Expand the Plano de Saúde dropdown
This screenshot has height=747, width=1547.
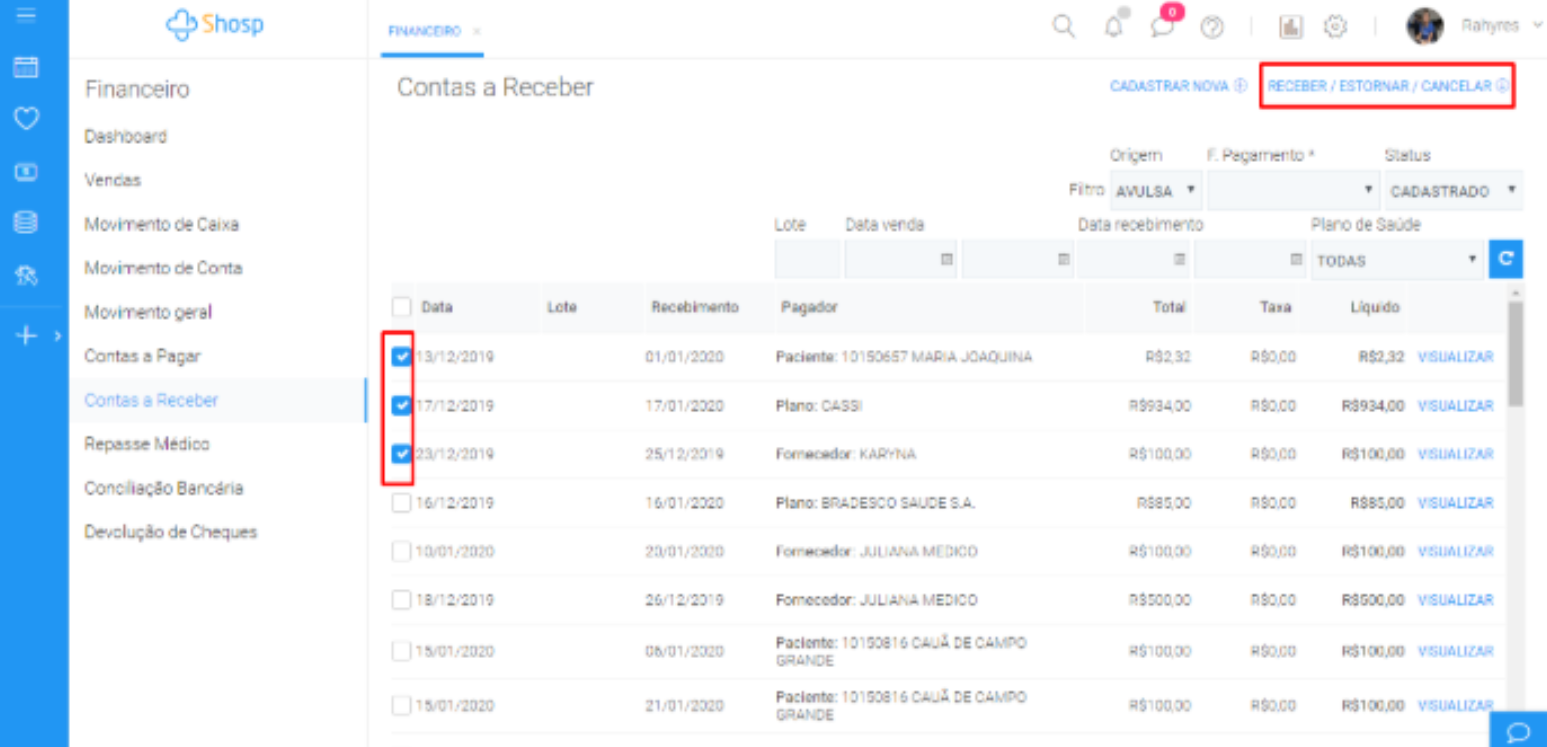click(x=1396, y=260)
